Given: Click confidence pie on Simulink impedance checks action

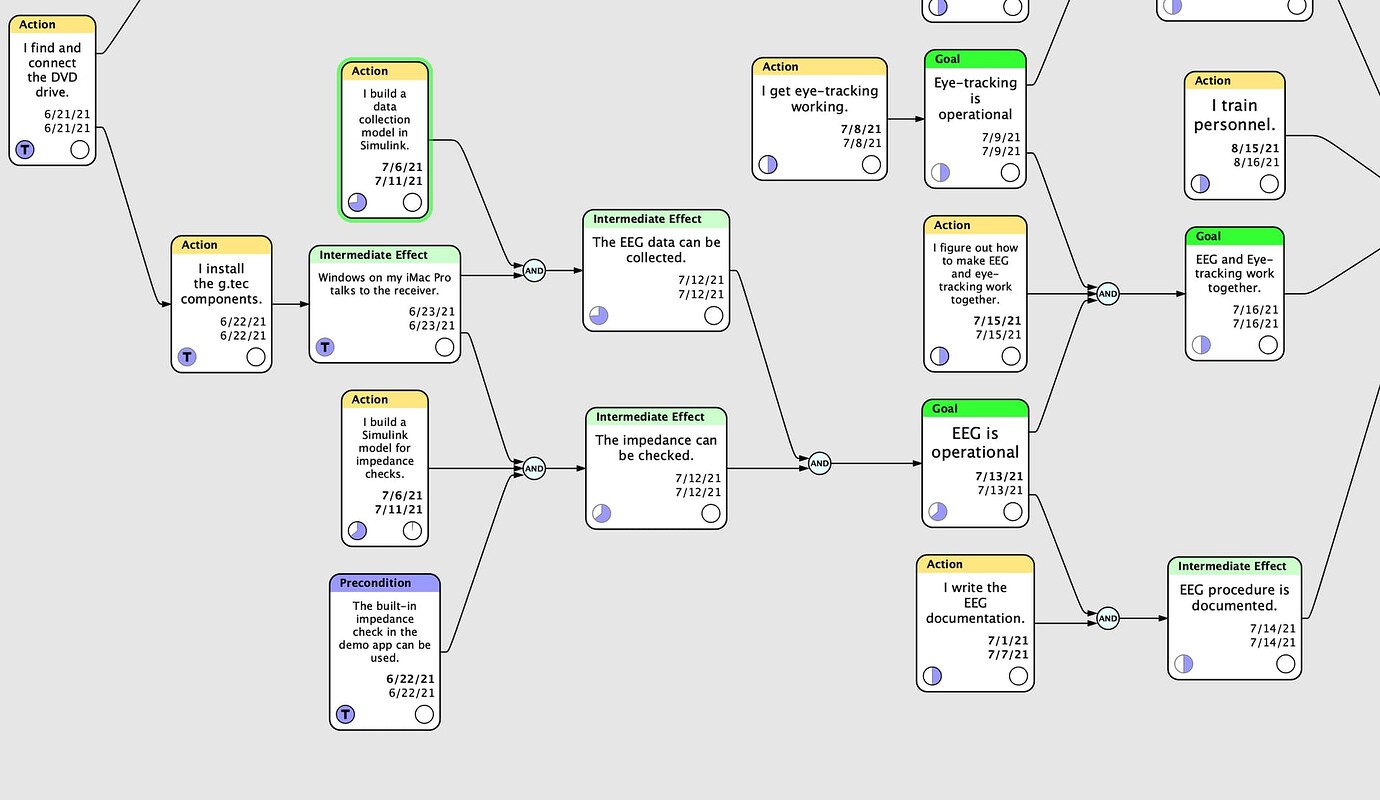Looking at the screenshot, I should click(357, 531).
